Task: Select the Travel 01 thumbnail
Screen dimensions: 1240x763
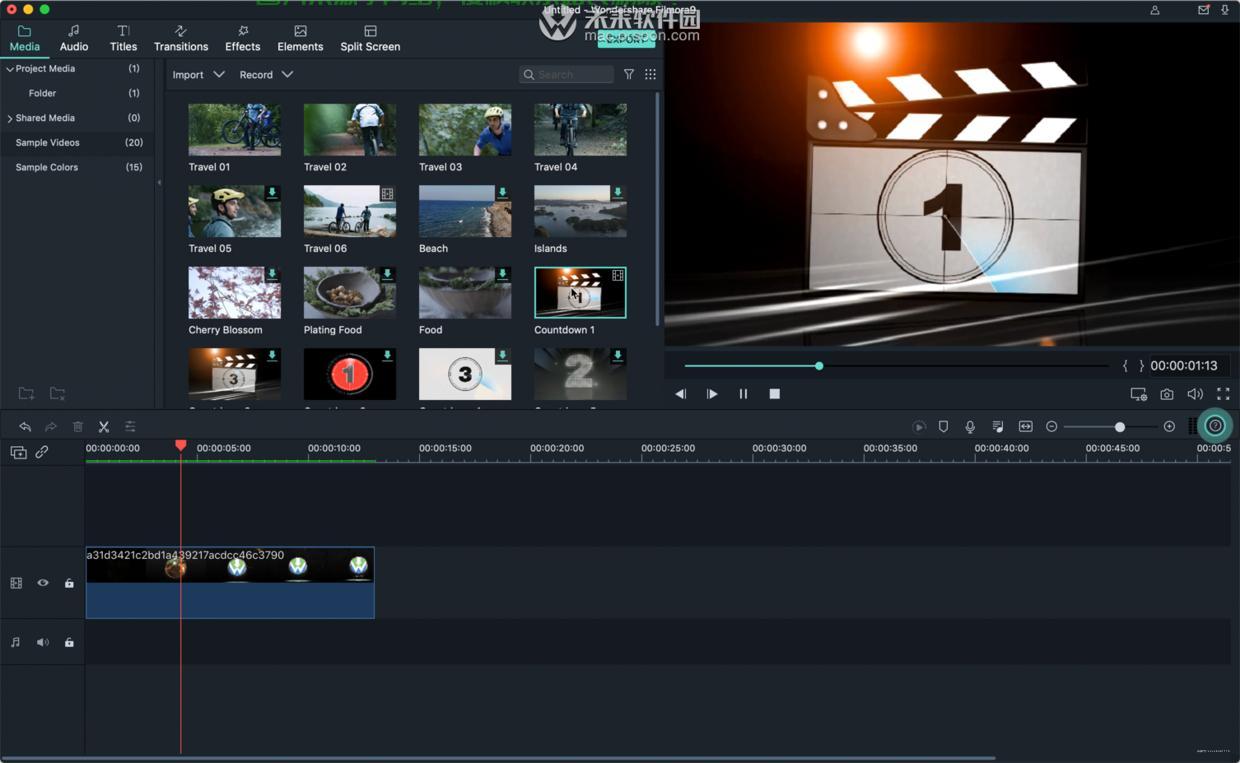Action: point(234,129)
